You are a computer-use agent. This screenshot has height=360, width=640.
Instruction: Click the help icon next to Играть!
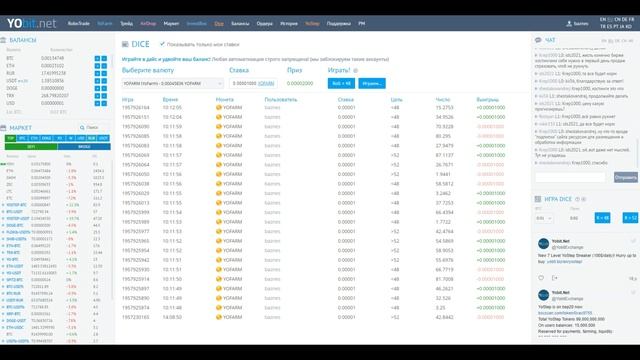pyautogui.click(x=356, y=71)
